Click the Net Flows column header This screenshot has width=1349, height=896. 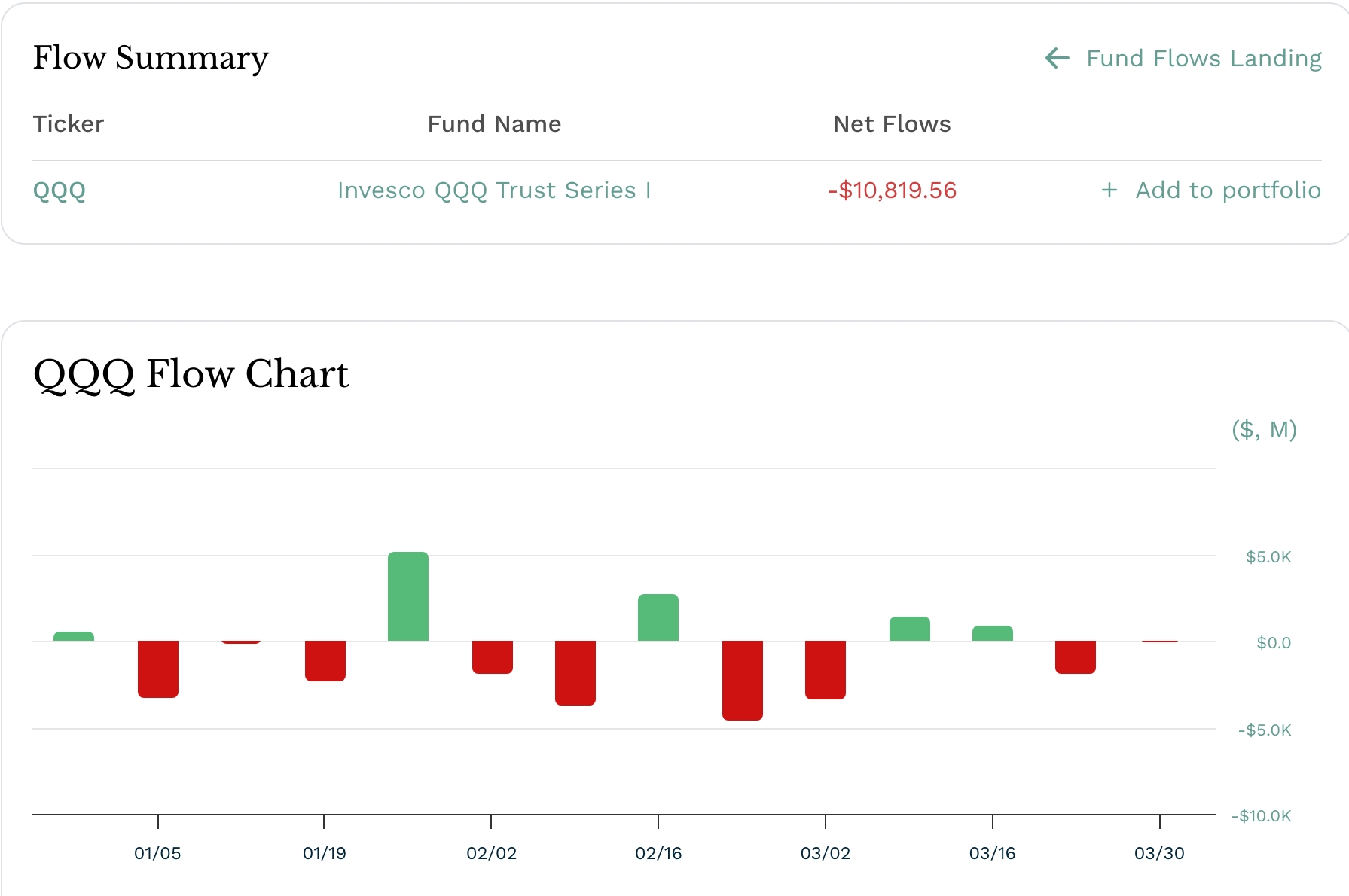(891, 124)
